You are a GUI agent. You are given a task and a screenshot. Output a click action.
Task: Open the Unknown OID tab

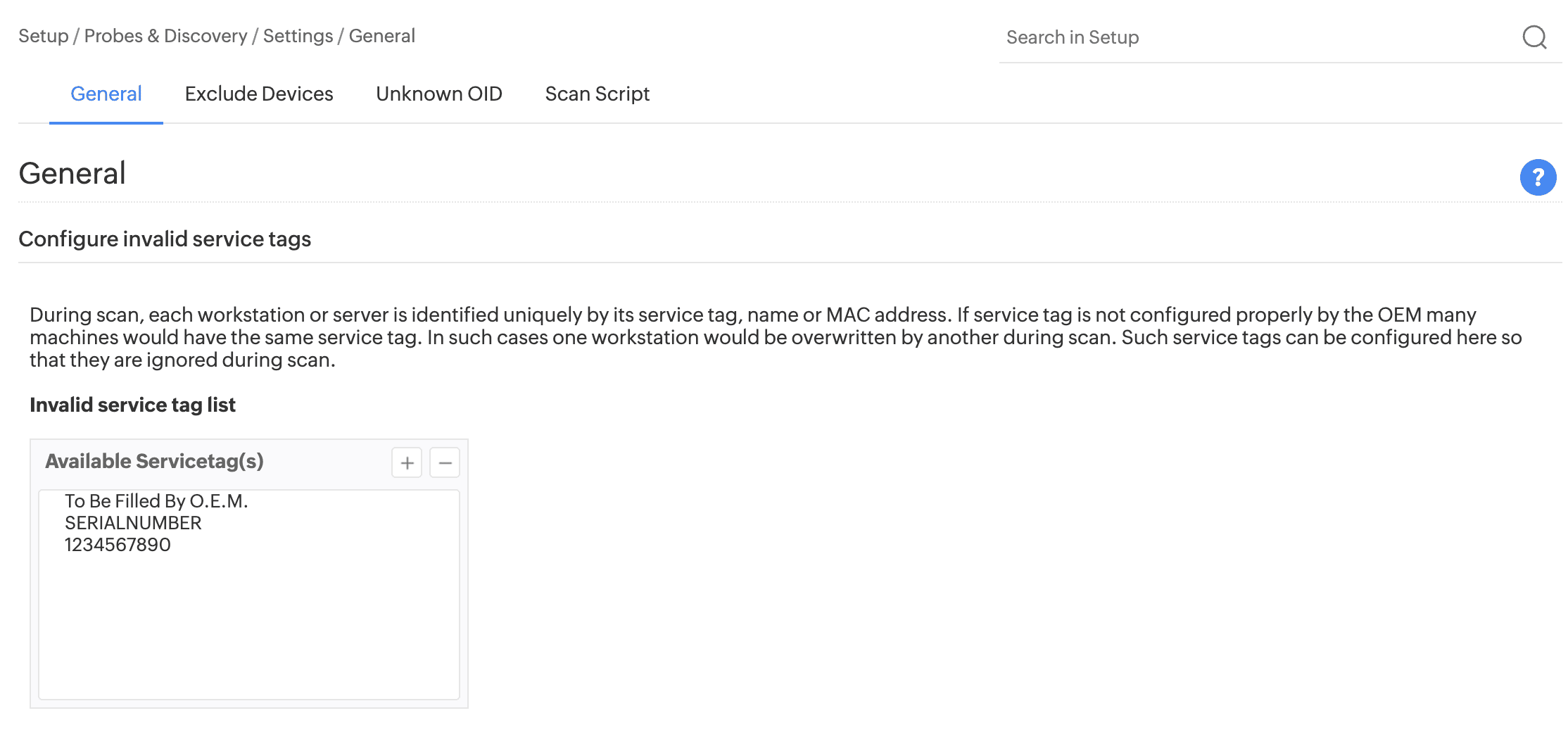tap(439, 94)
